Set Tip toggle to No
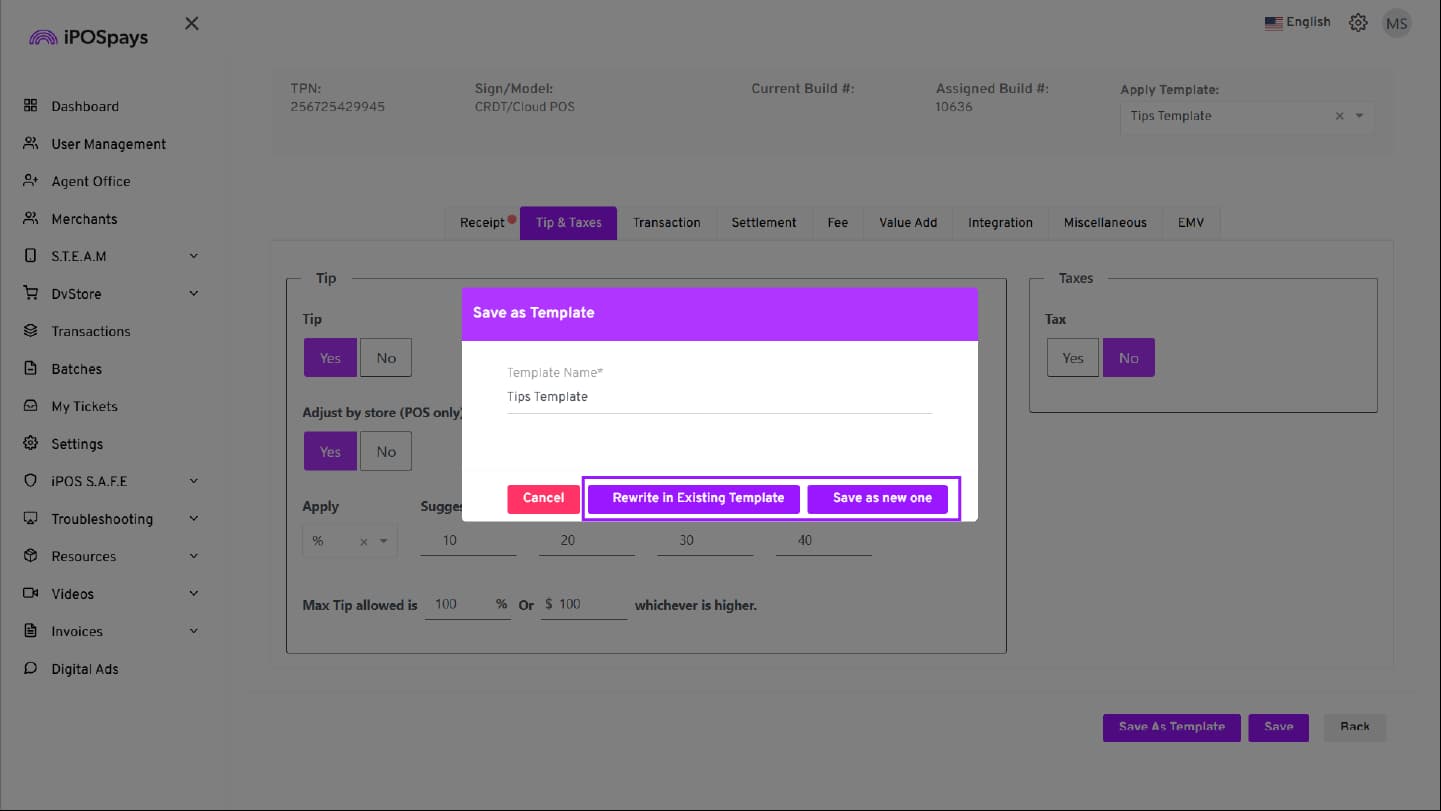This screenshot has width=1441, height=811. [386, 358]
